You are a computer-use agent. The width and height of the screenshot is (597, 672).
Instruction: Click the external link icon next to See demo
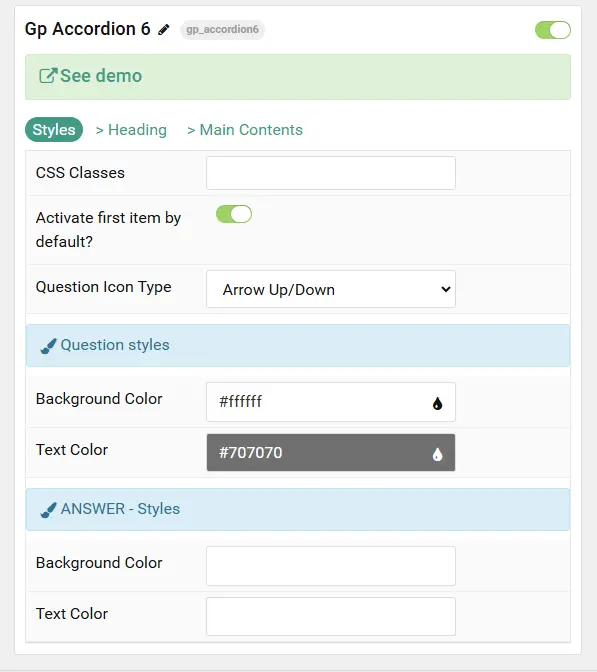[x=48, y=76]
